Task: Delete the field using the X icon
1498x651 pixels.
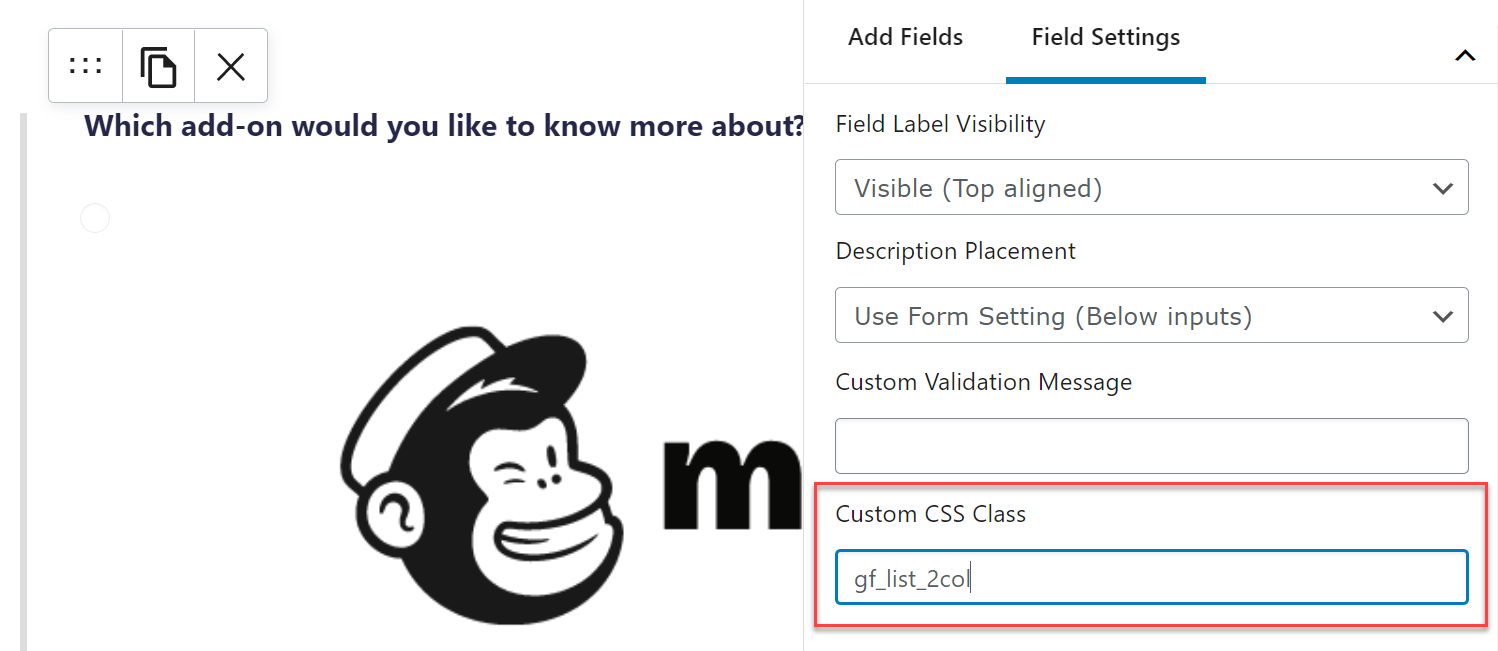Action: click(231, 66)
